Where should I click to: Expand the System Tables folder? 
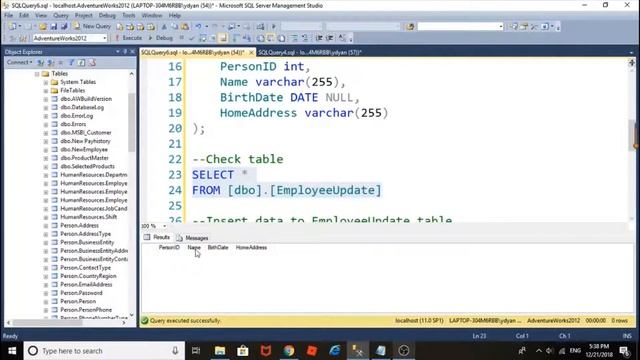tap(46, 82)
